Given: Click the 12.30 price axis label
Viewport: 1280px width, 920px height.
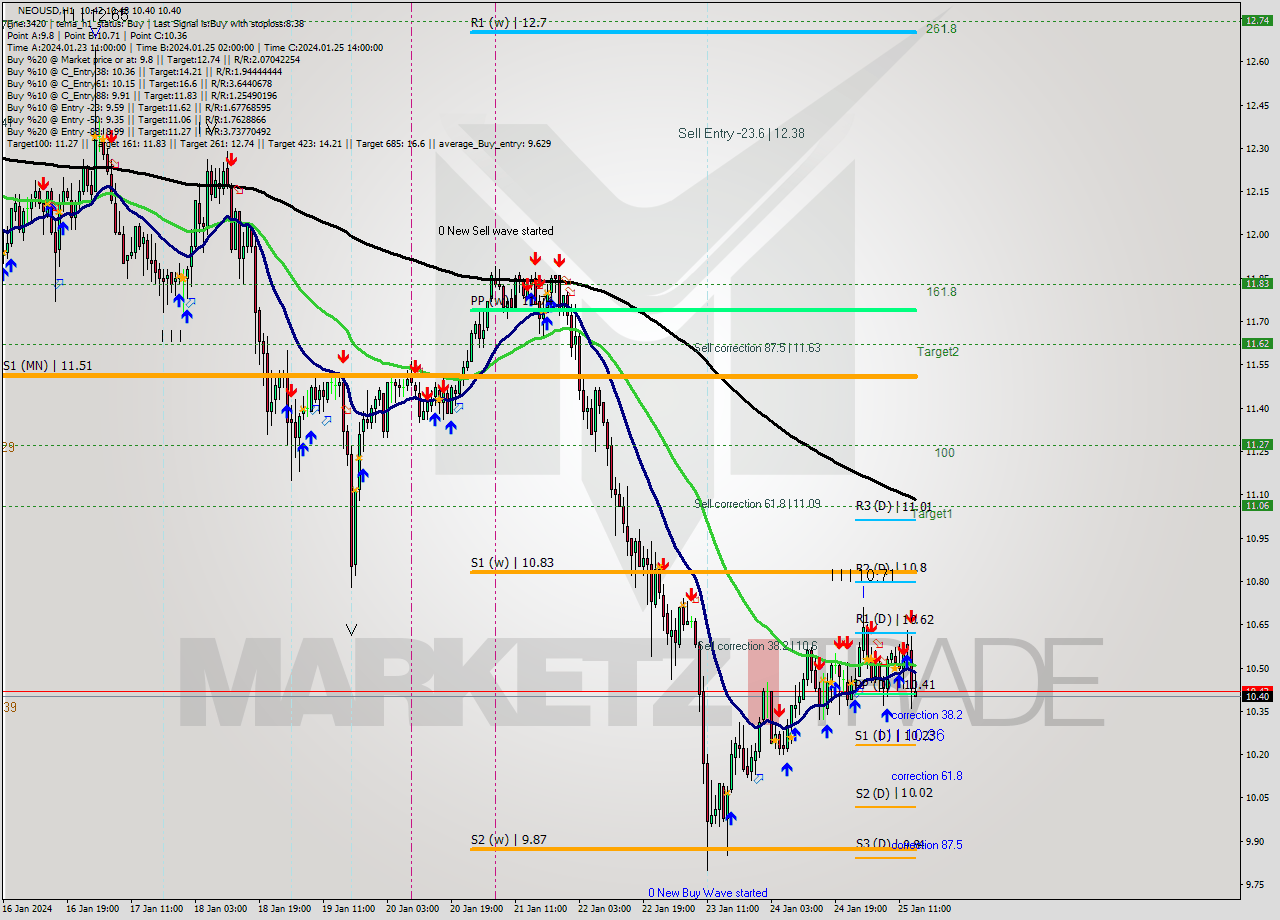Looking at the screenshot, I should pyautogui.click(x=1257, y=148).
